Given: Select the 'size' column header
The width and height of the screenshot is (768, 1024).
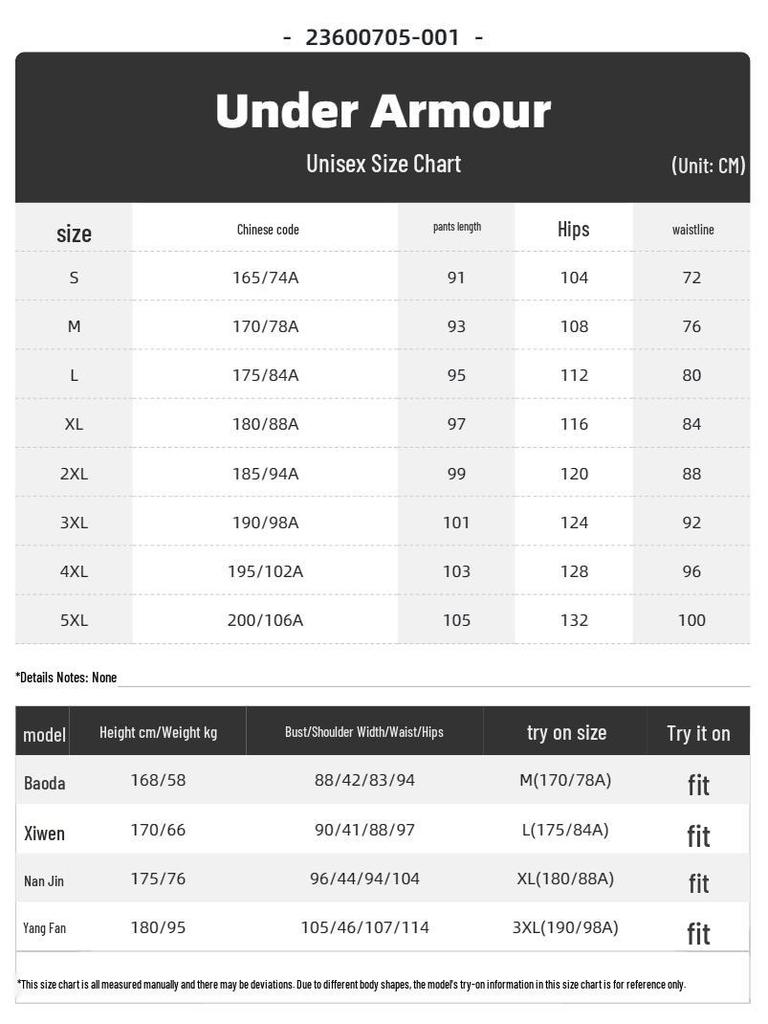Looking at the screenshot, I should (x=74, y=234).
